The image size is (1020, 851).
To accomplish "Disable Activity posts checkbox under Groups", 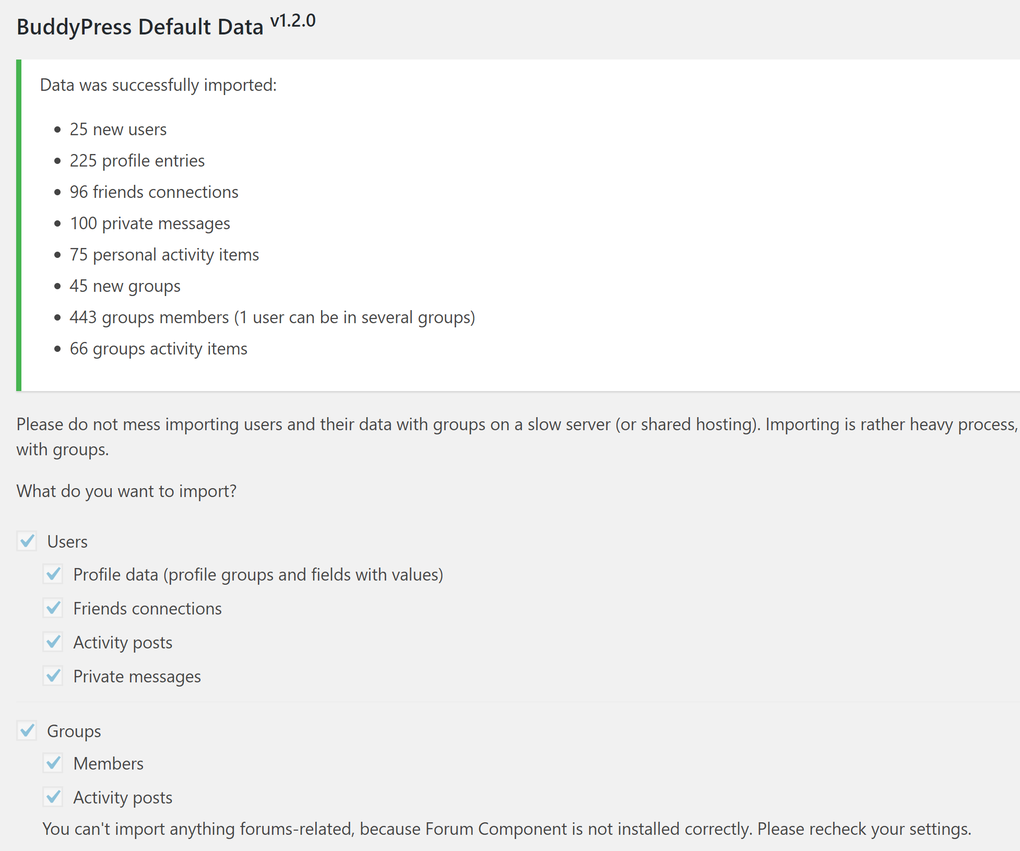I will [x=54, y=798].
